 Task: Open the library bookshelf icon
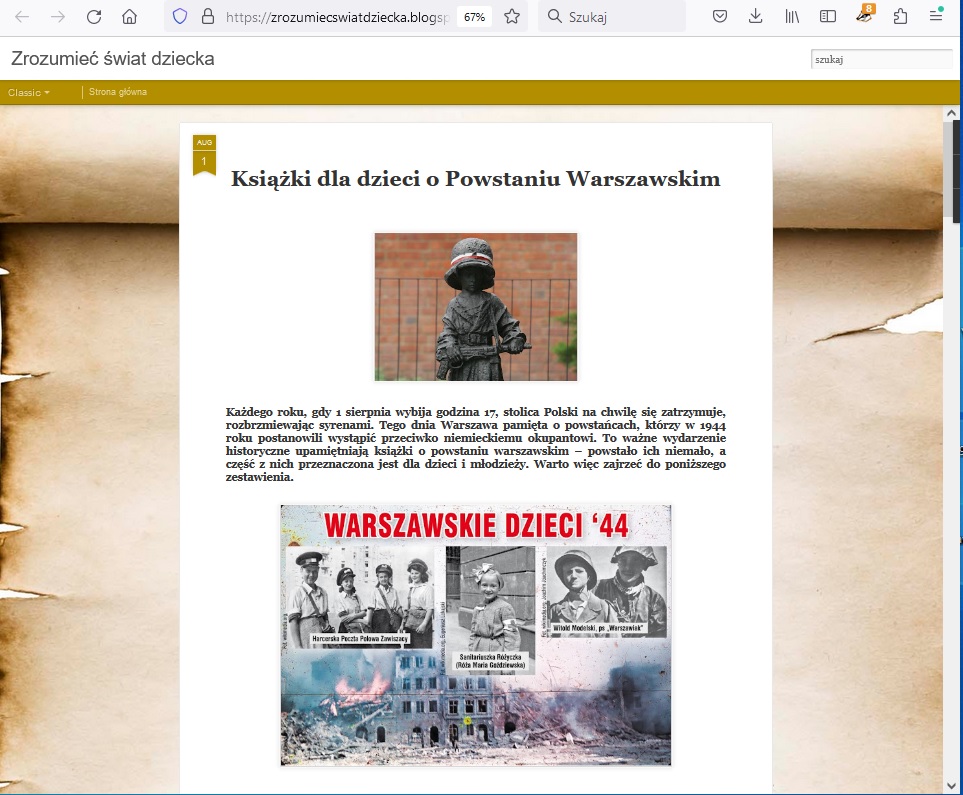pyautogui.click(x=792, y=17)
